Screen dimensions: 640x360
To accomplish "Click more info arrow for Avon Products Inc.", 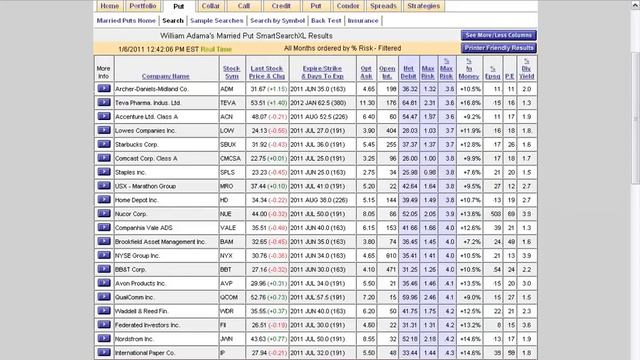I will pyautogui.click(x=104, y=282).
